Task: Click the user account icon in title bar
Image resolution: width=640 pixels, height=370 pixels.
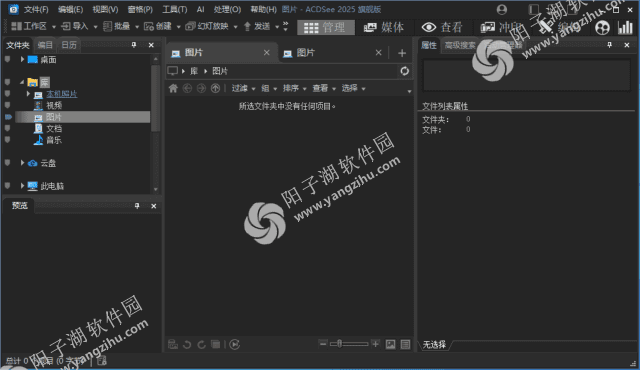Action: pyautogui.click(x=502, y=9)
